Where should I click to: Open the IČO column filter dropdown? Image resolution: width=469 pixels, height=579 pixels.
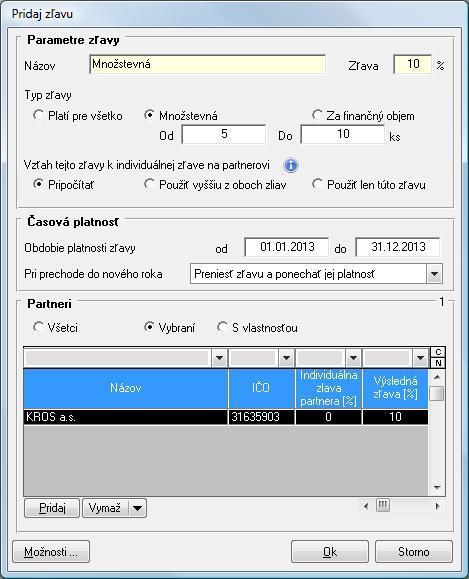[286, 357]
